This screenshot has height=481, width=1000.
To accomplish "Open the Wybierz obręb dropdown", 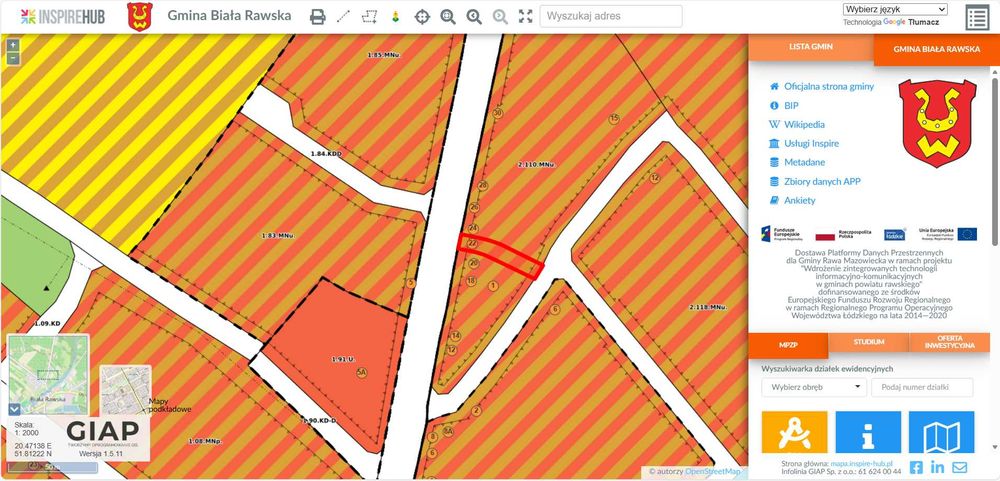I will tap(814, 387).
